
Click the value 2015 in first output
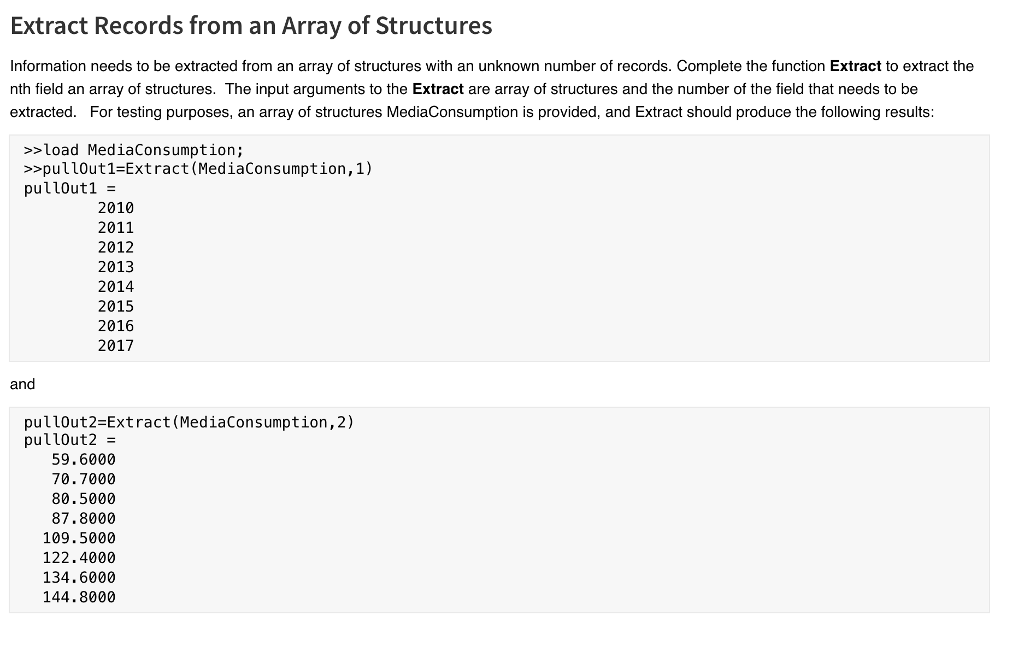coord(116,306)
